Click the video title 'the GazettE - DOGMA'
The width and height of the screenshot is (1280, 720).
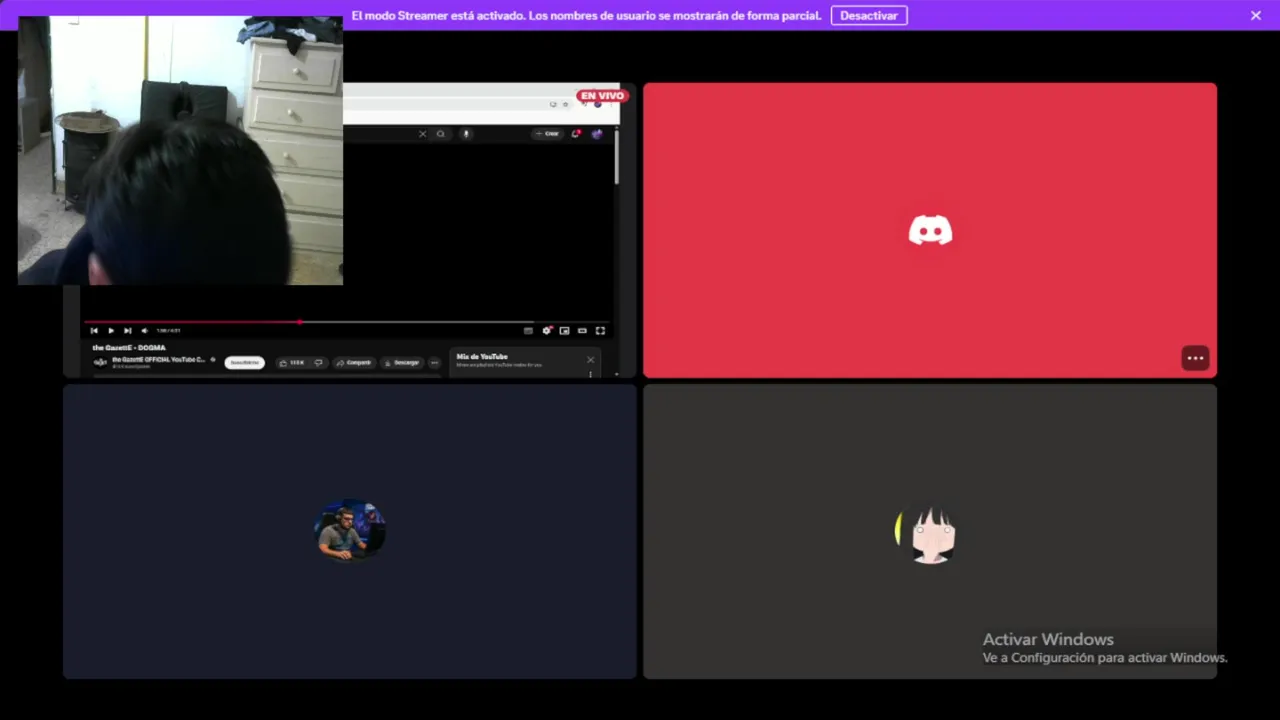129,347
